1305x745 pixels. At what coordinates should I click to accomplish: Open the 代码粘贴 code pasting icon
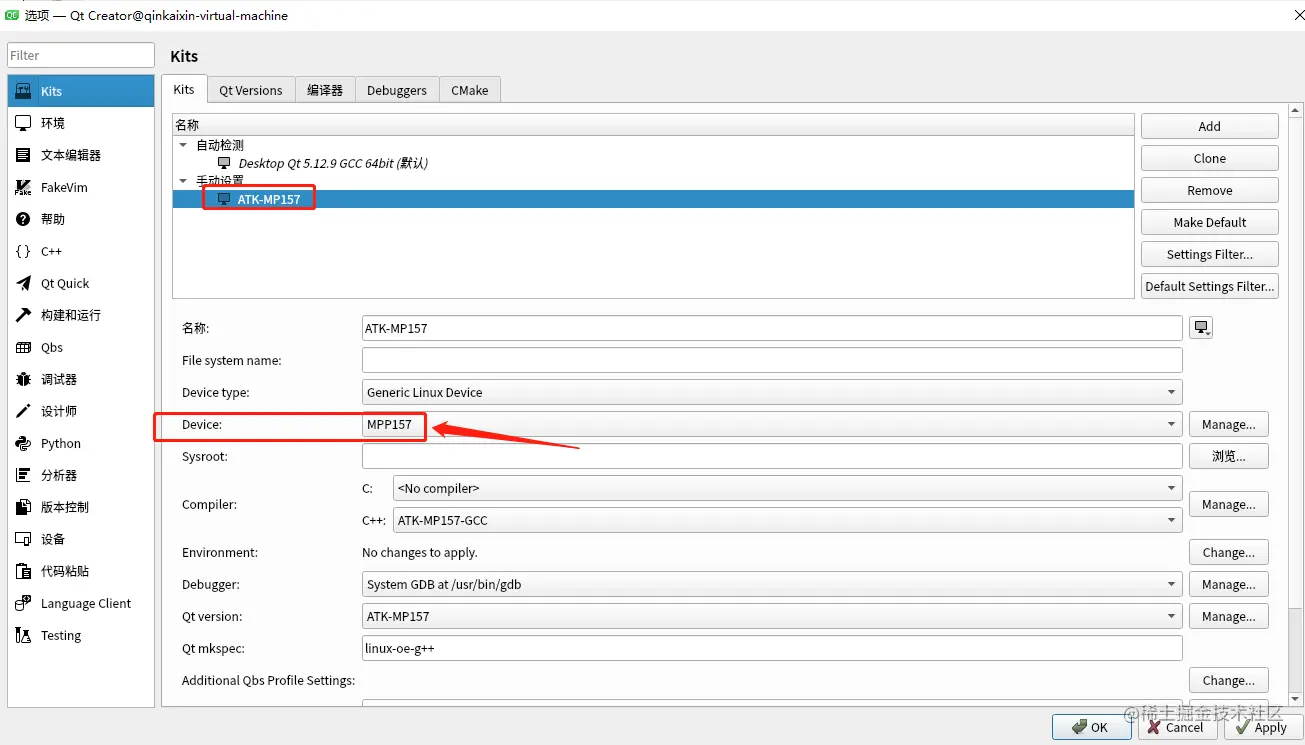(x=23, y=571)
